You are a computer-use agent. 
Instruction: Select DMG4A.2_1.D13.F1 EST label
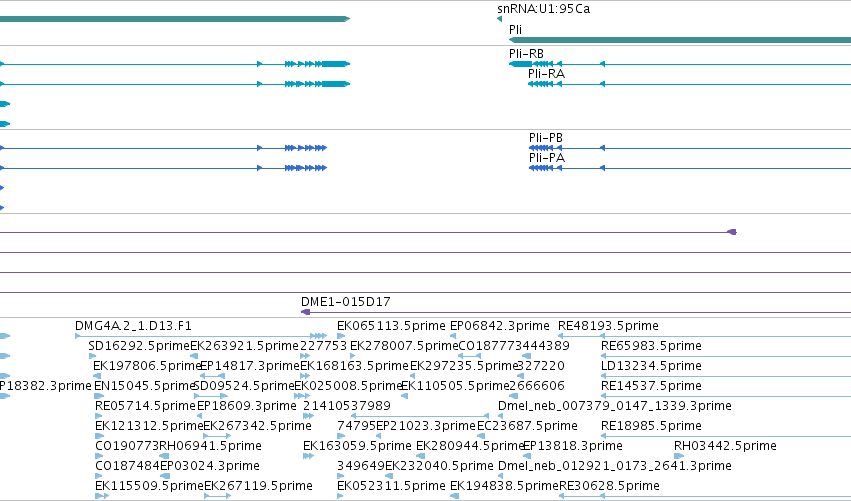pos(133,326)
